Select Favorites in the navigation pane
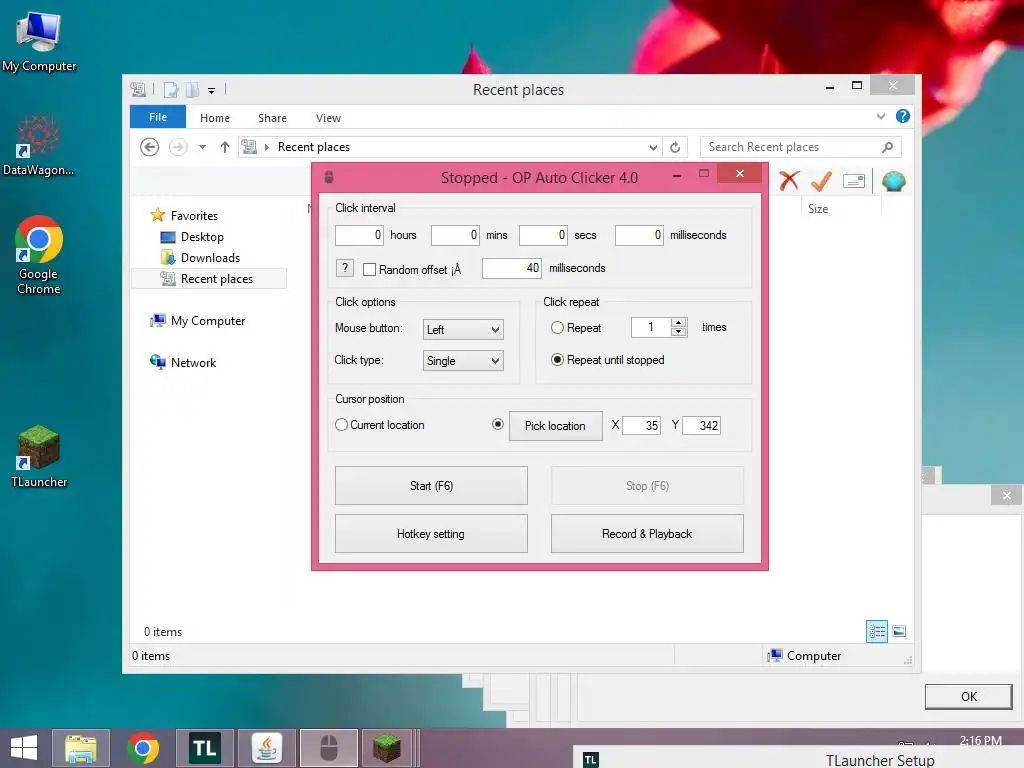 point(194,216)
